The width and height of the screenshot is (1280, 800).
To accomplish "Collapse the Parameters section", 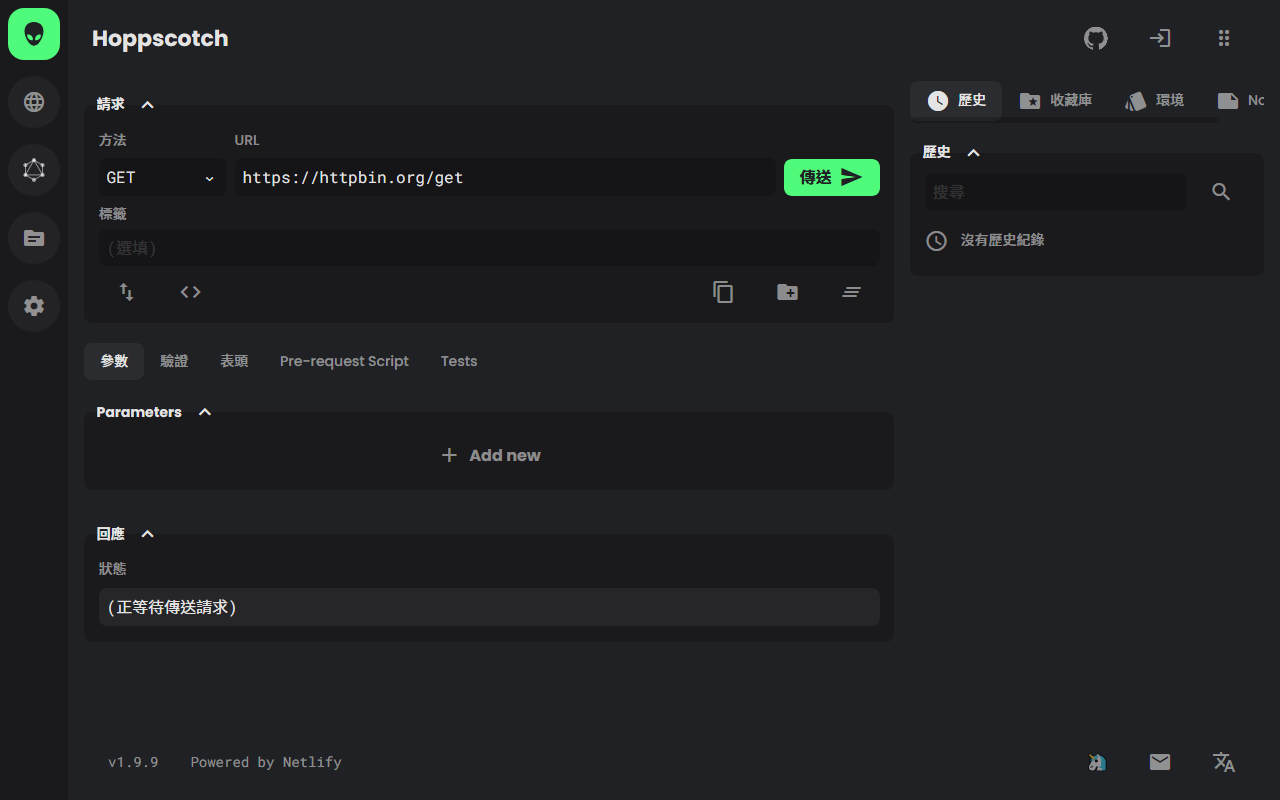I will pyautogui.click(x=205, y=412).
